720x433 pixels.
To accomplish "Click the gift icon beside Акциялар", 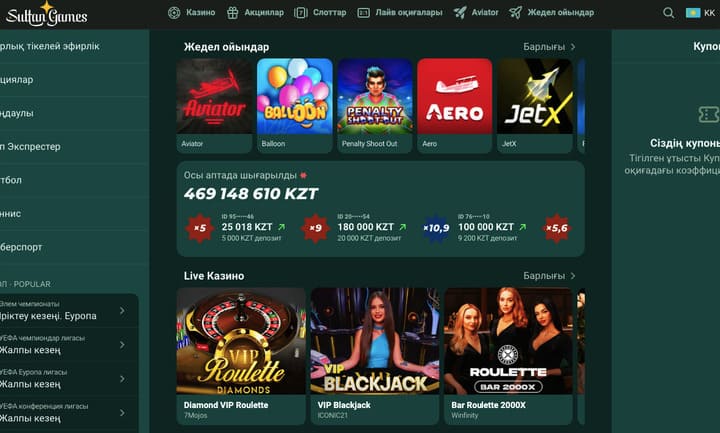I will (x=232, y=13).
